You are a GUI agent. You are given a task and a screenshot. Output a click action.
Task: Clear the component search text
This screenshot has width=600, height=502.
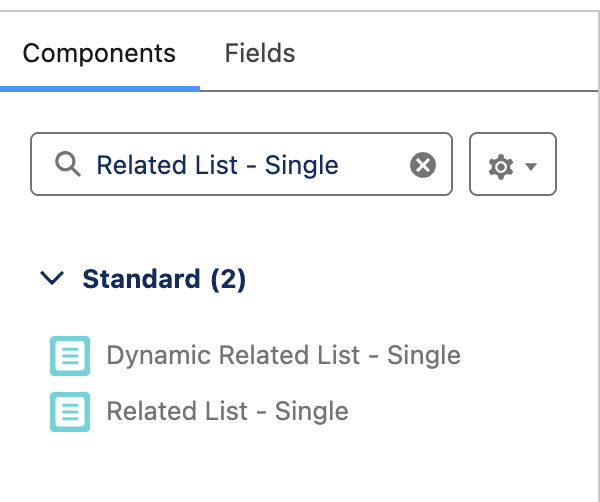pyautogui.click(x=423, y=165)
